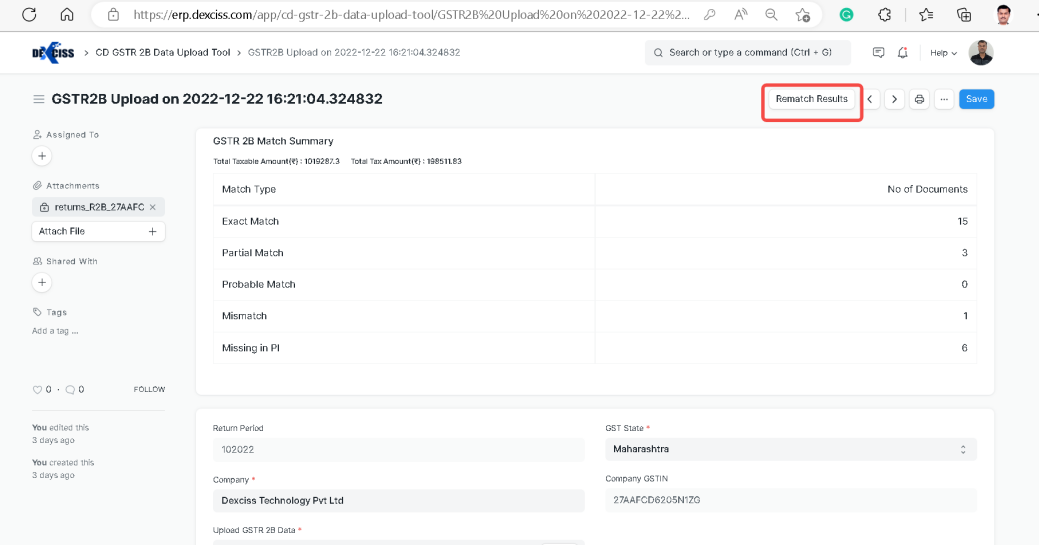Screen dimensions: 1040x545
Task: Open the GST State Maharashtra dropdown
Action: [790, 450]
